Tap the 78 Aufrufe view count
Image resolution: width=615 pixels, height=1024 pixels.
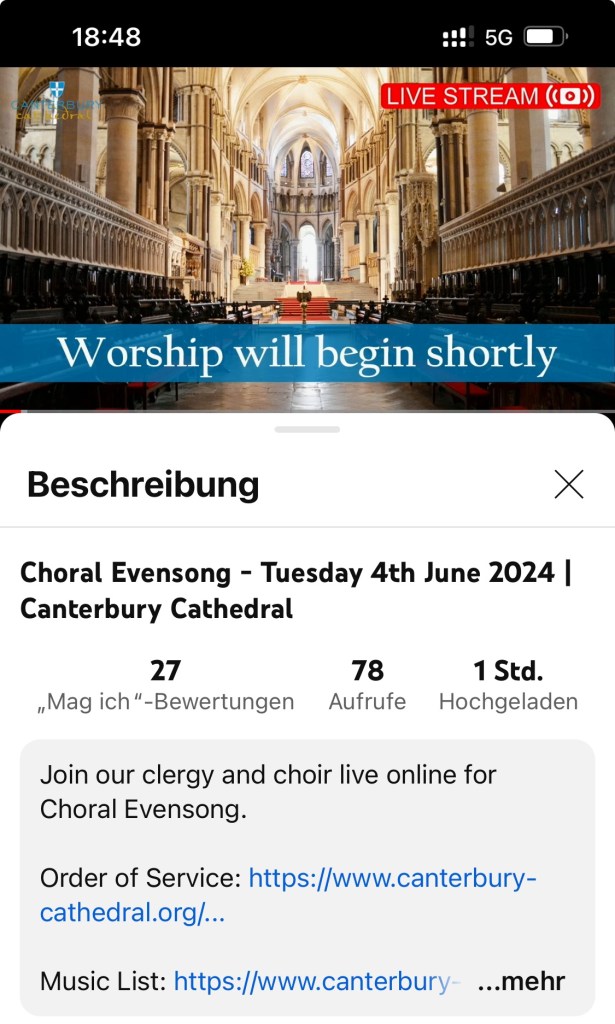pyautogui.click(x=367, y=685)
